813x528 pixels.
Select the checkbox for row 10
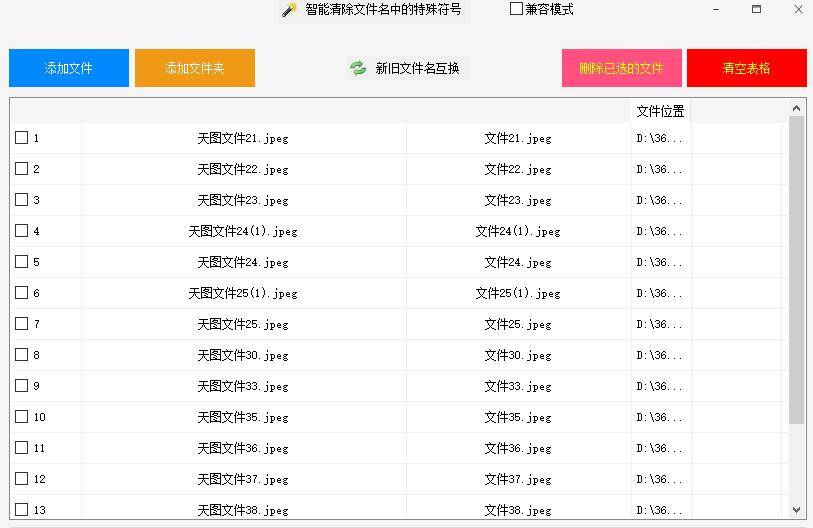pyautogui.click(x=21, y=416)
